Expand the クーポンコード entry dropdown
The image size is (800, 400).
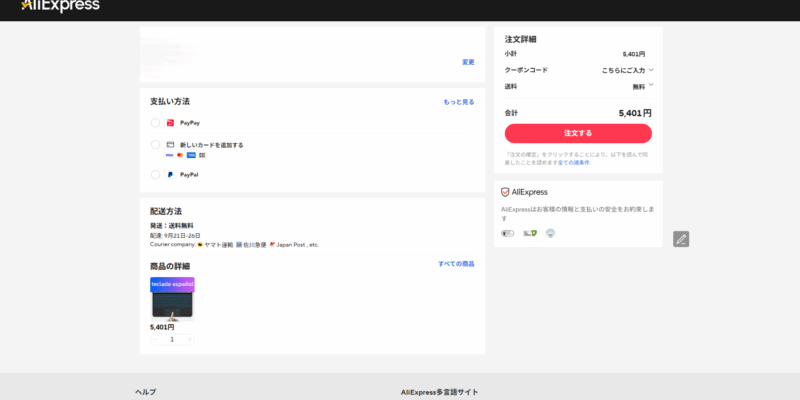click(x=651, y=70)
